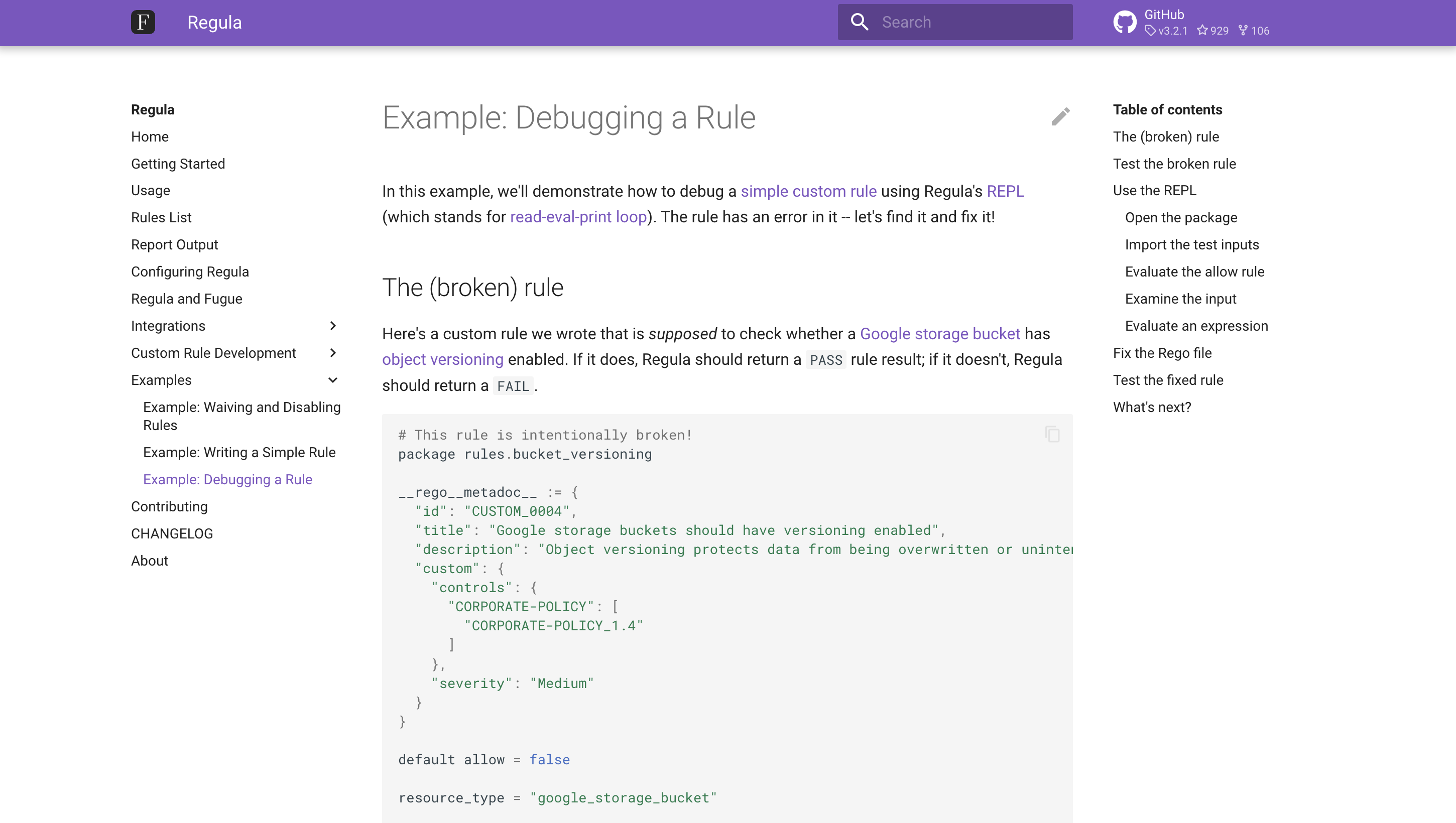
Task: Select Examples in sidebar
Action: pos(161,380)
